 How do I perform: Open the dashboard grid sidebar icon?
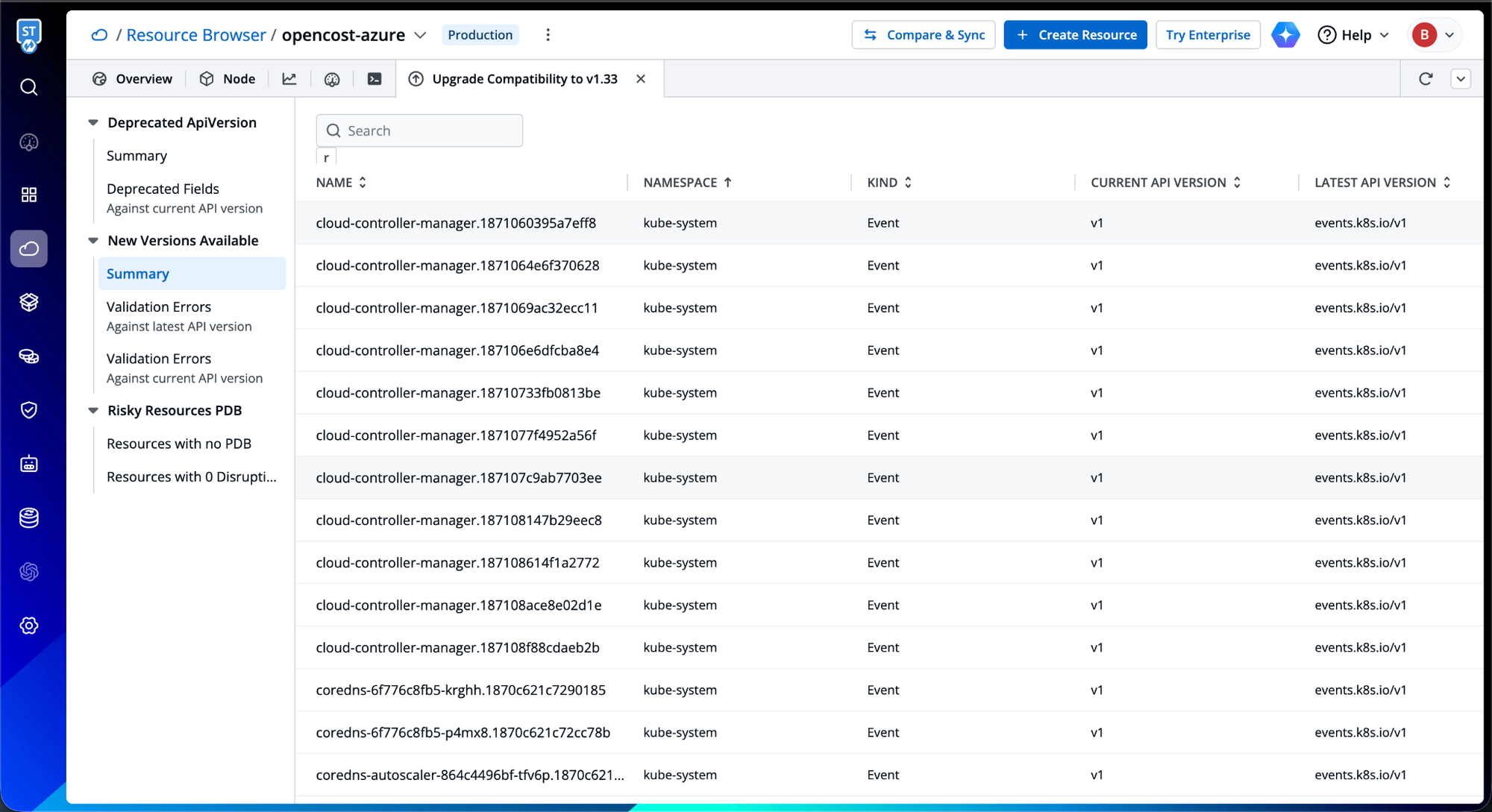pyautogui.click(x=28, y=195)
